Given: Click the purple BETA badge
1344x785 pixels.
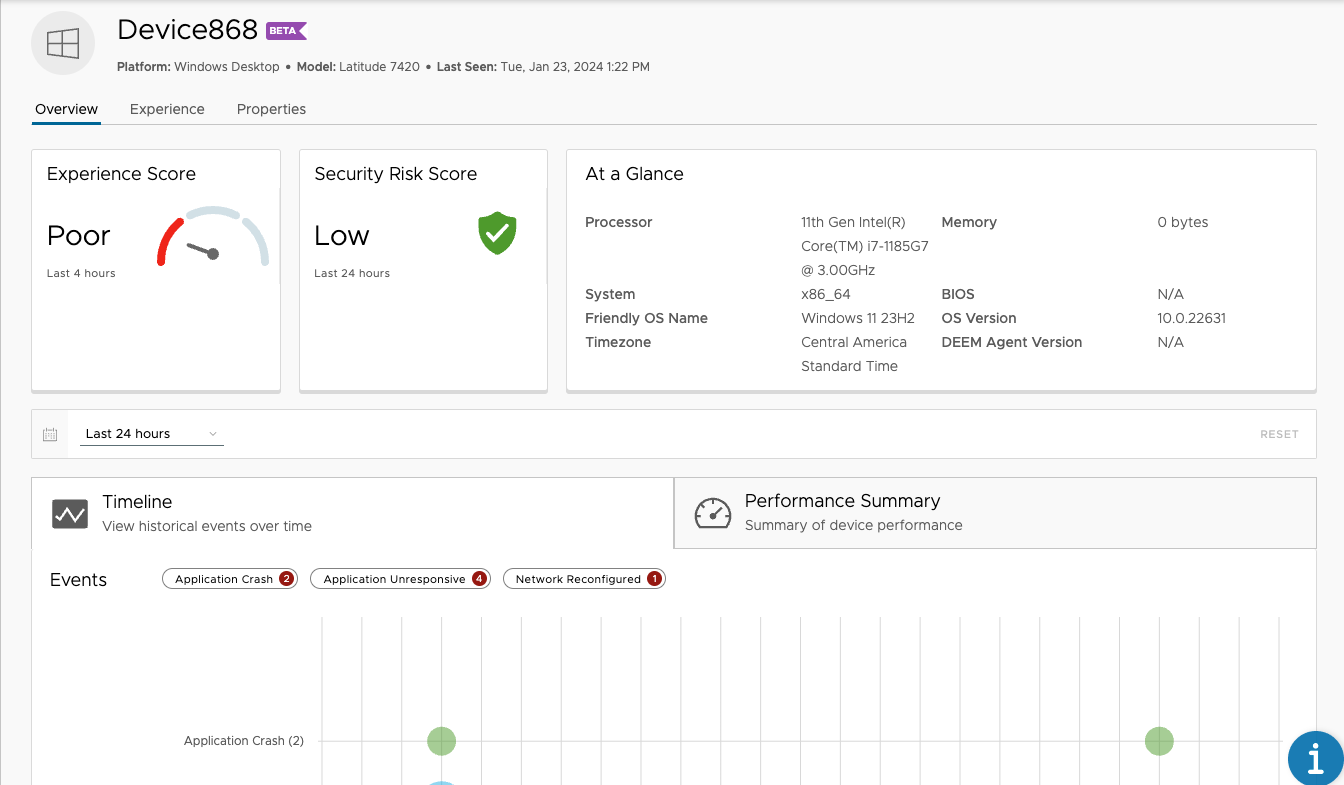Looking at the screenshot, I should point(286,31).
